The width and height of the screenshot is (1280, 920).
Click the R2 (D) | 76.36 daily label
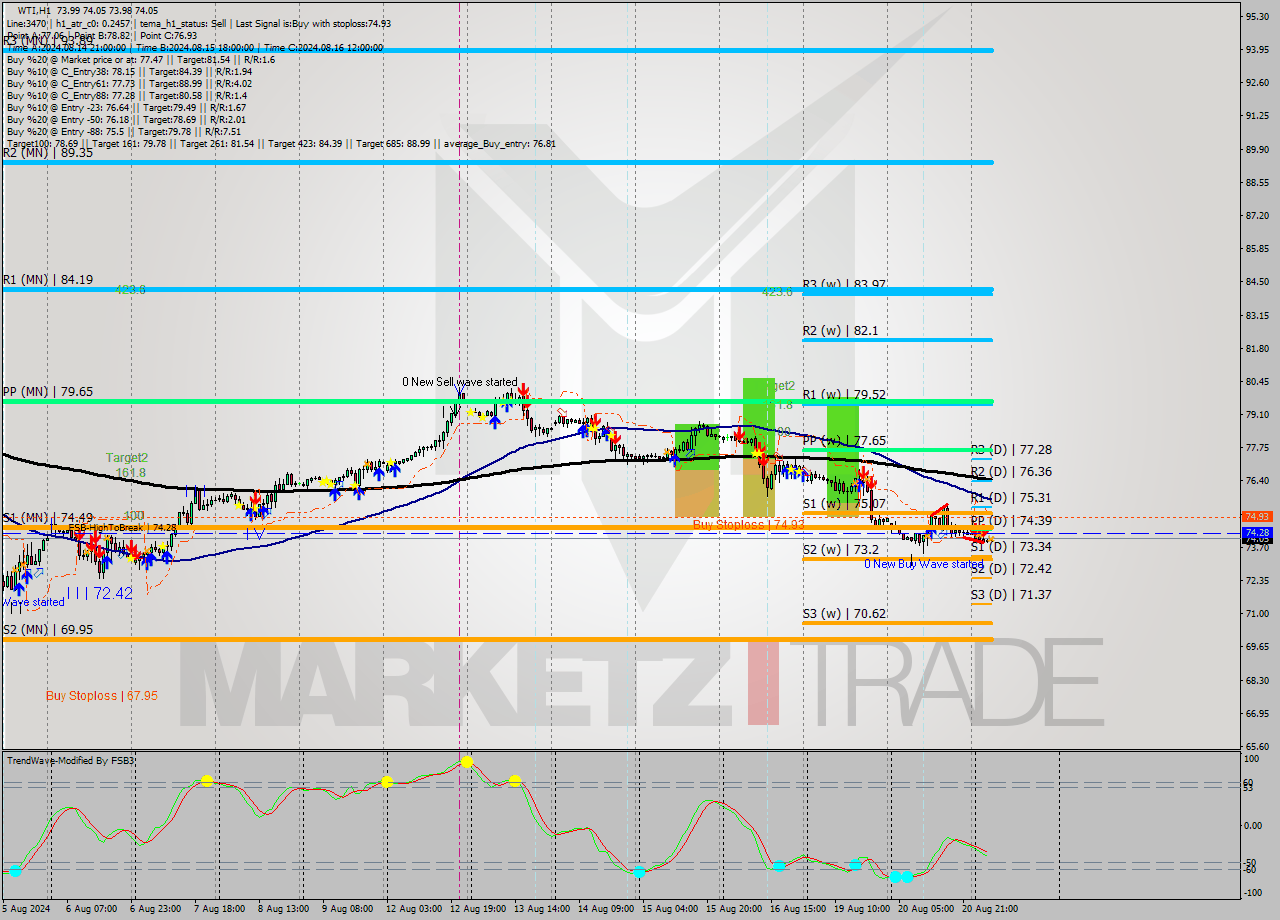[x=1011, y=472]
